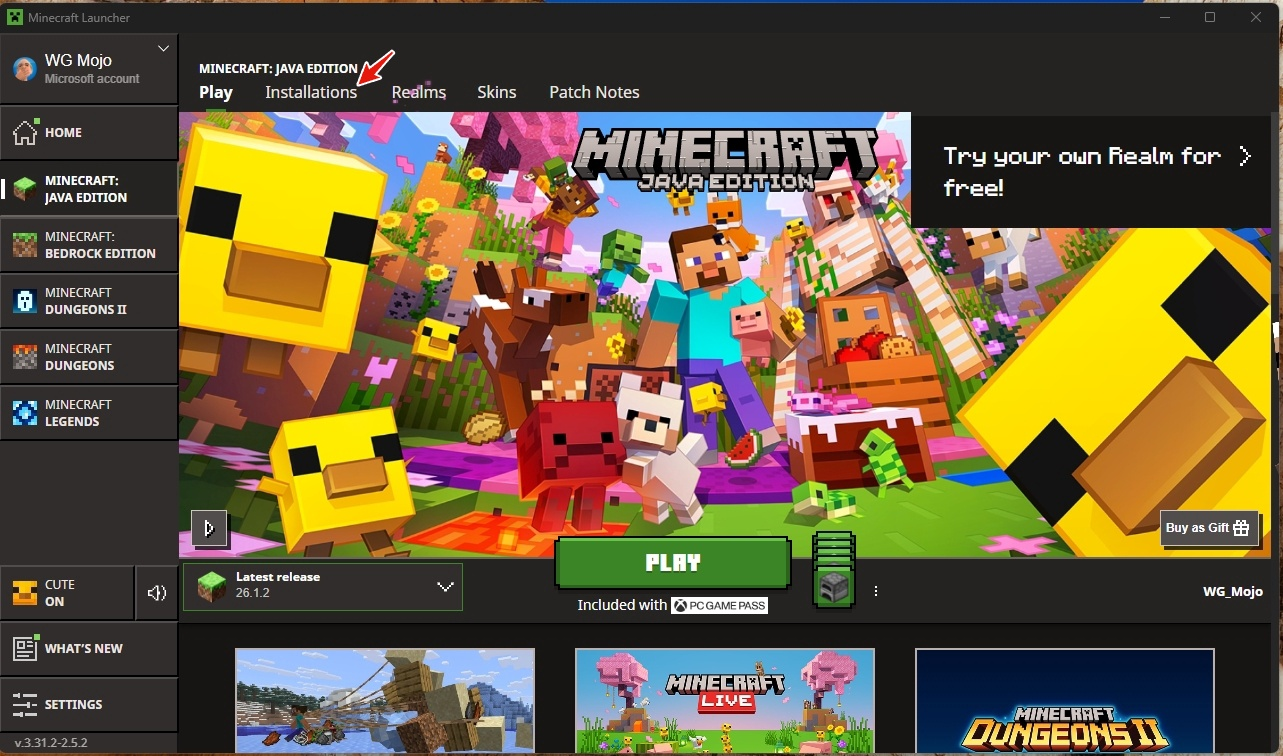The width and height of the screenshot is (1283, 756).
Task: Select Minecraft: Java Edition in sidebar
Action: tap(89, 189)
